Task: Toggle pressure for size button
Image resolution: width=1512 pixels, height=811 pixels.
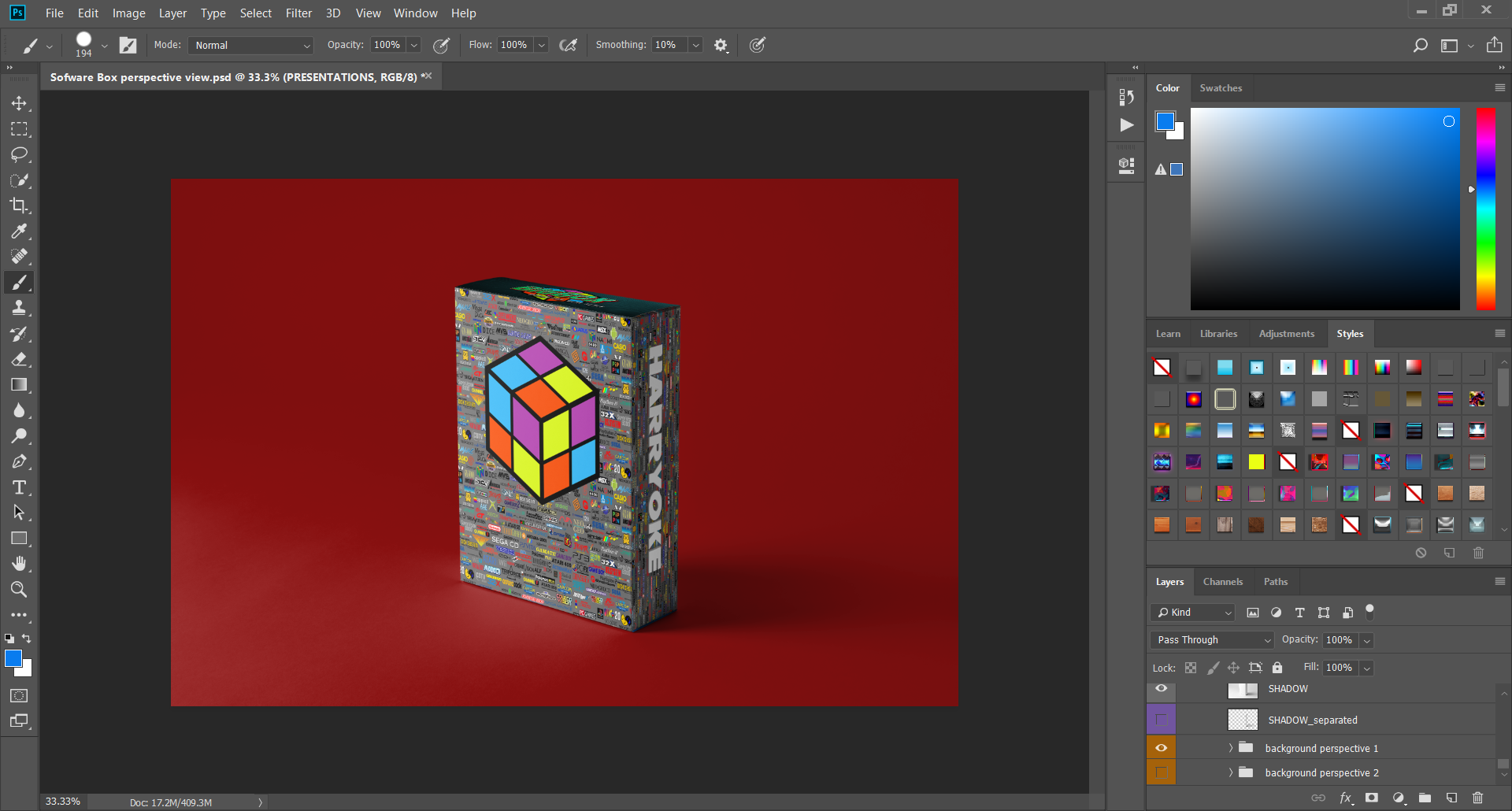Action: pos(758,46)
